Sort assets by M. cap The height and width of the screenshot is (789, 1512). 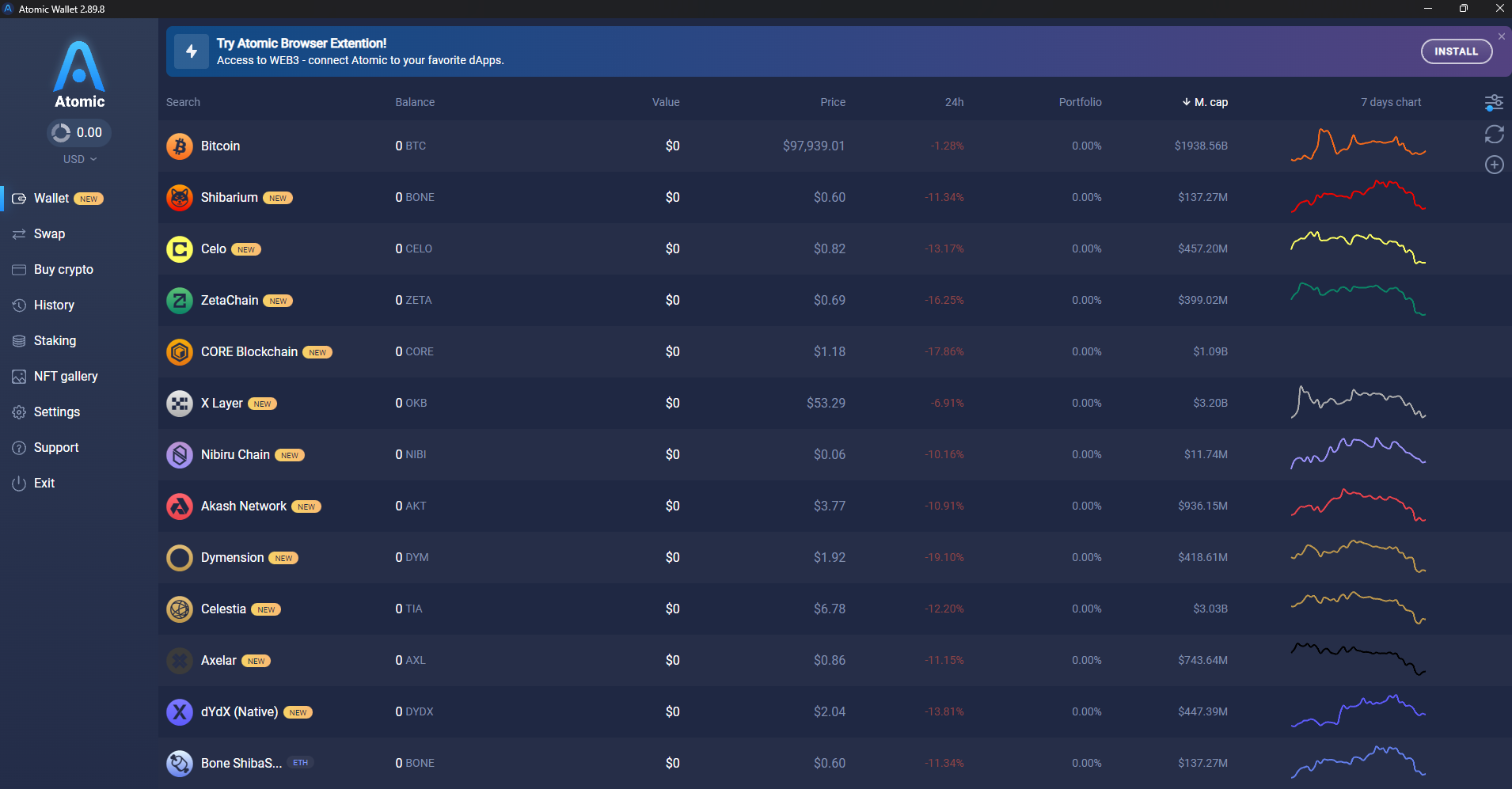point(1205,102)
